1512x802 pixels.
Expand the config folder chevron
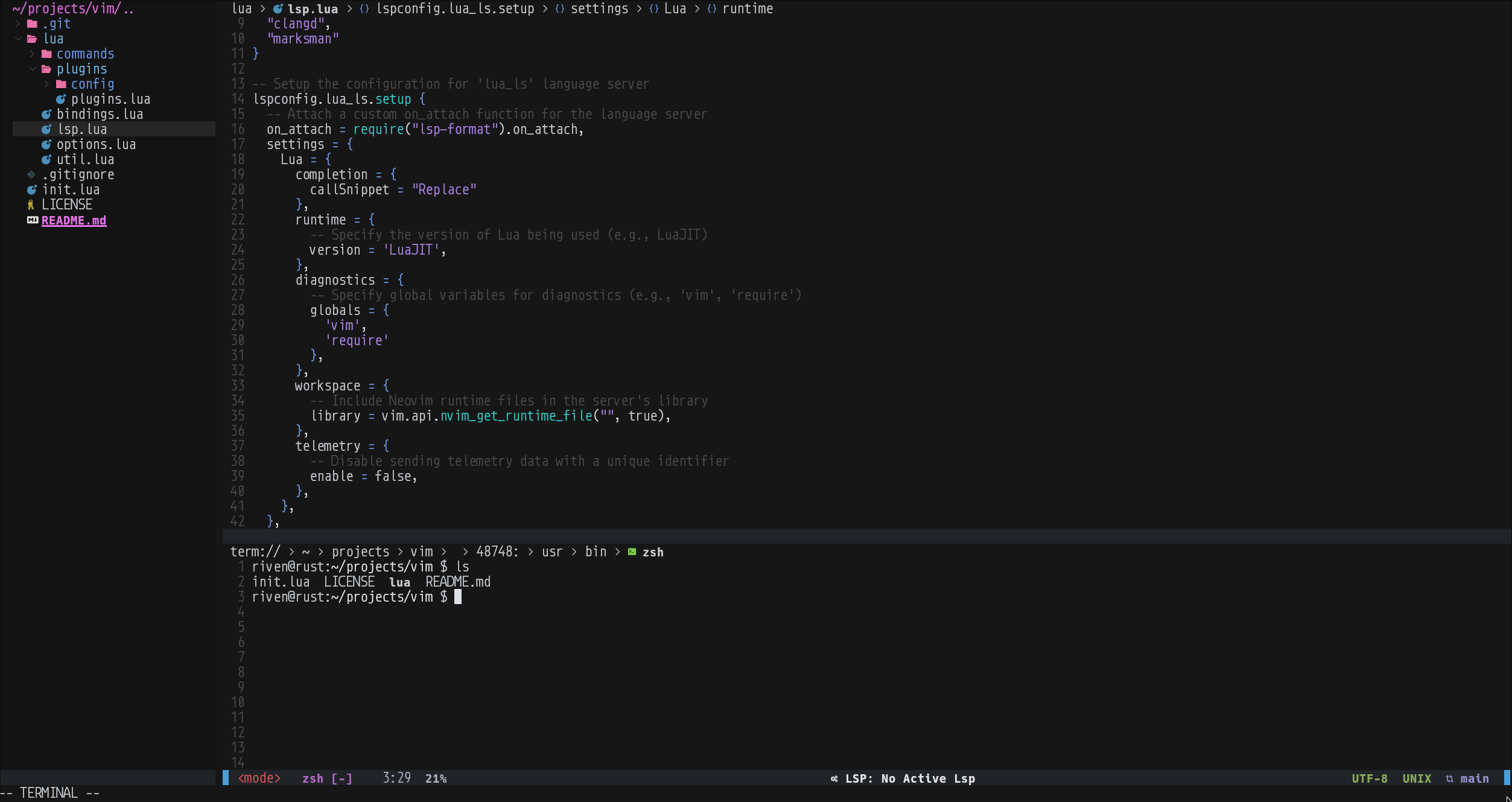point(46,84)
